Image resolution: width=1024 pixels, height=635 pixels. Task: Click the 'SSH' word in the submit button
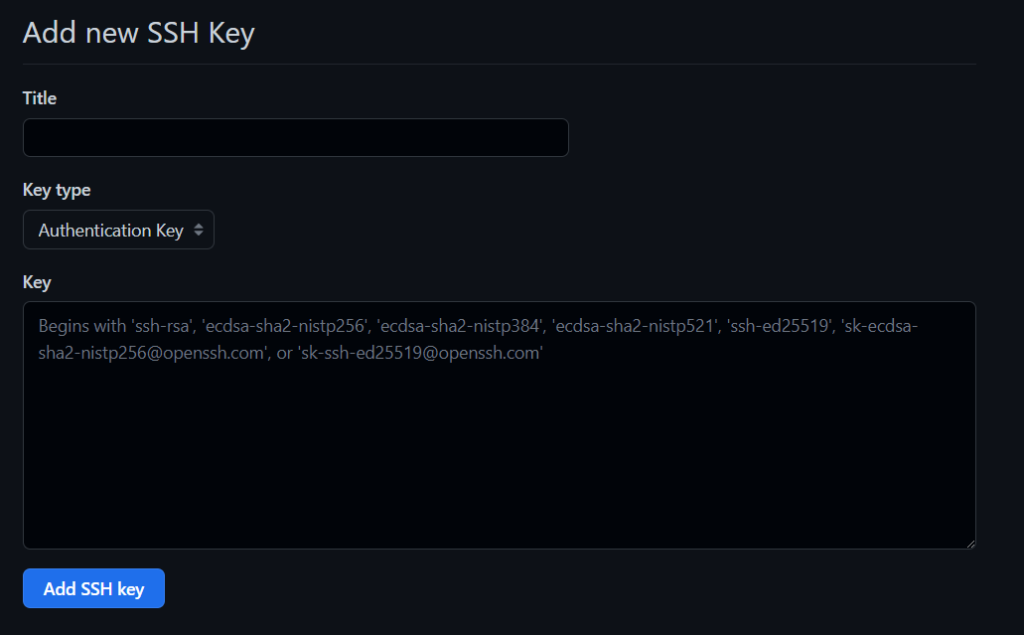click(97, 589)
